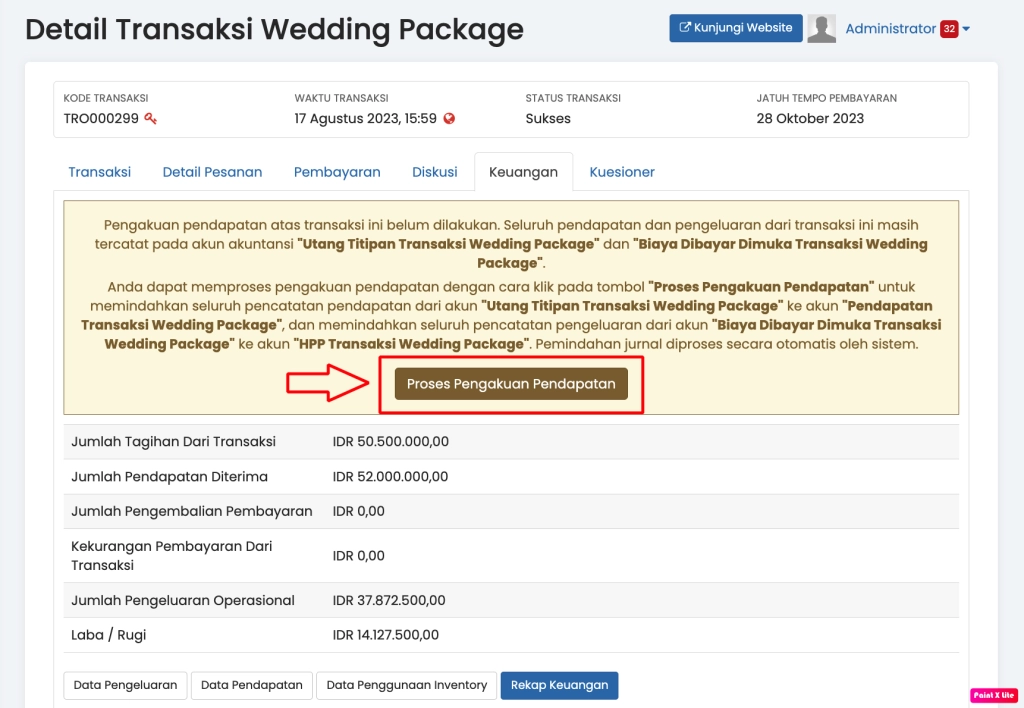Click the Administrator avatar image
The width and height of the screenshot is (1024, 708).
[821, 29]
